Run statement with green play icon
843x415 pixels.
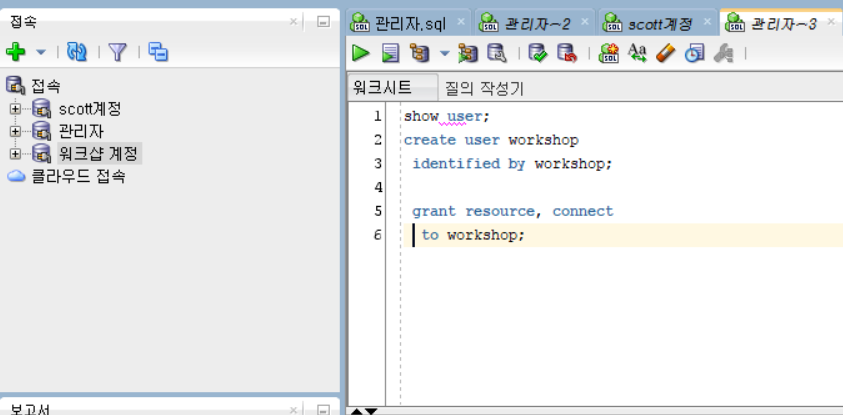click(361, 53)
